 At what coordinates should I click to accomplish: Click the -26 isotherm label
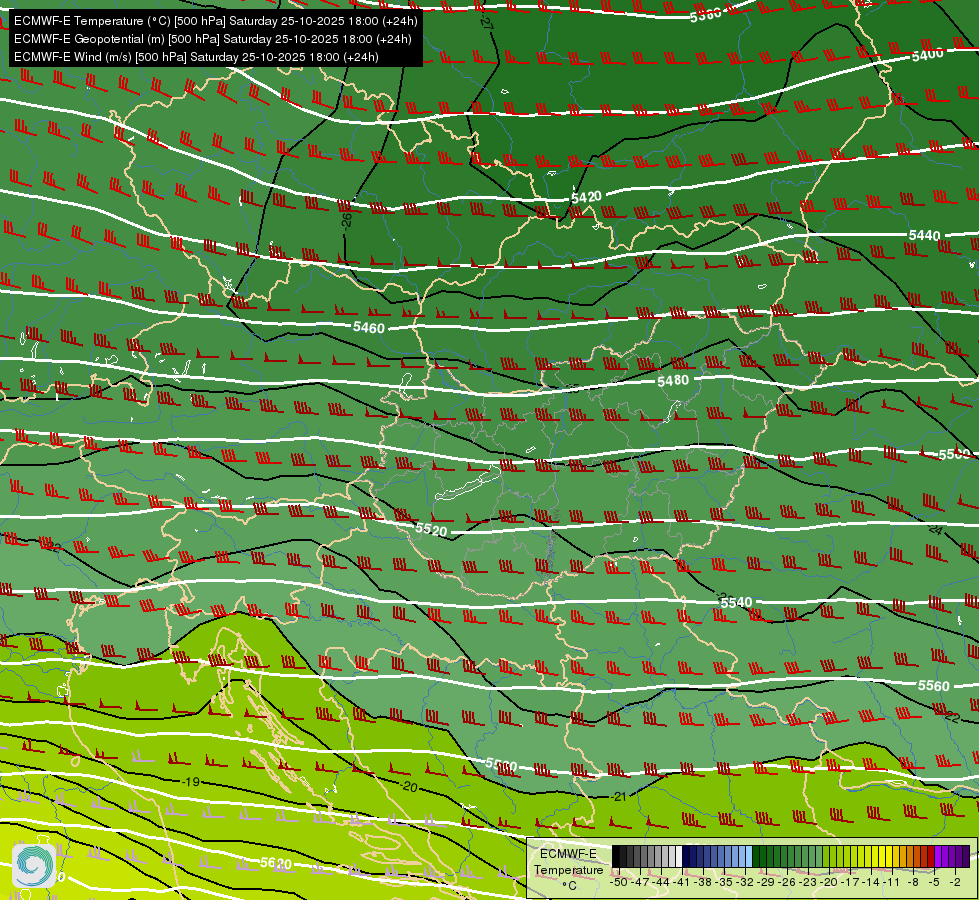pyautogui.click(x=347, y=220)
